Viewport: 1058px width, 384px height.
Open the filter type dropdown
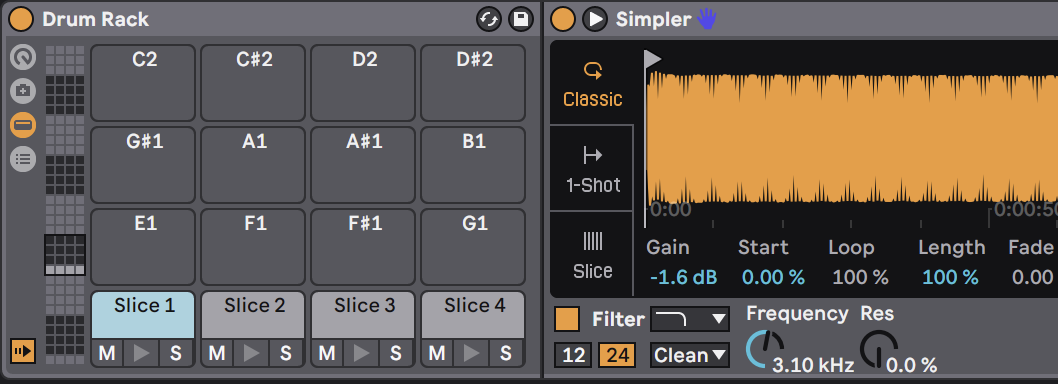pos(690,319)
